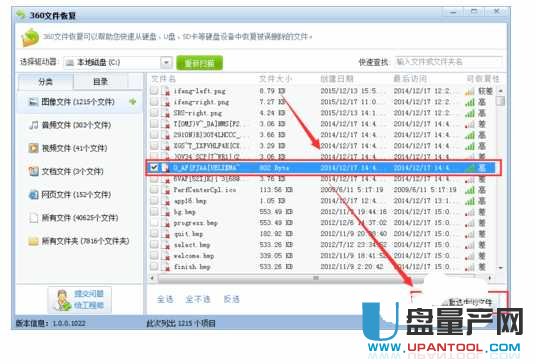The image size is (536, 364).
Task: Select the 文档文件 (3个文件) category
Action: [79, 171]
